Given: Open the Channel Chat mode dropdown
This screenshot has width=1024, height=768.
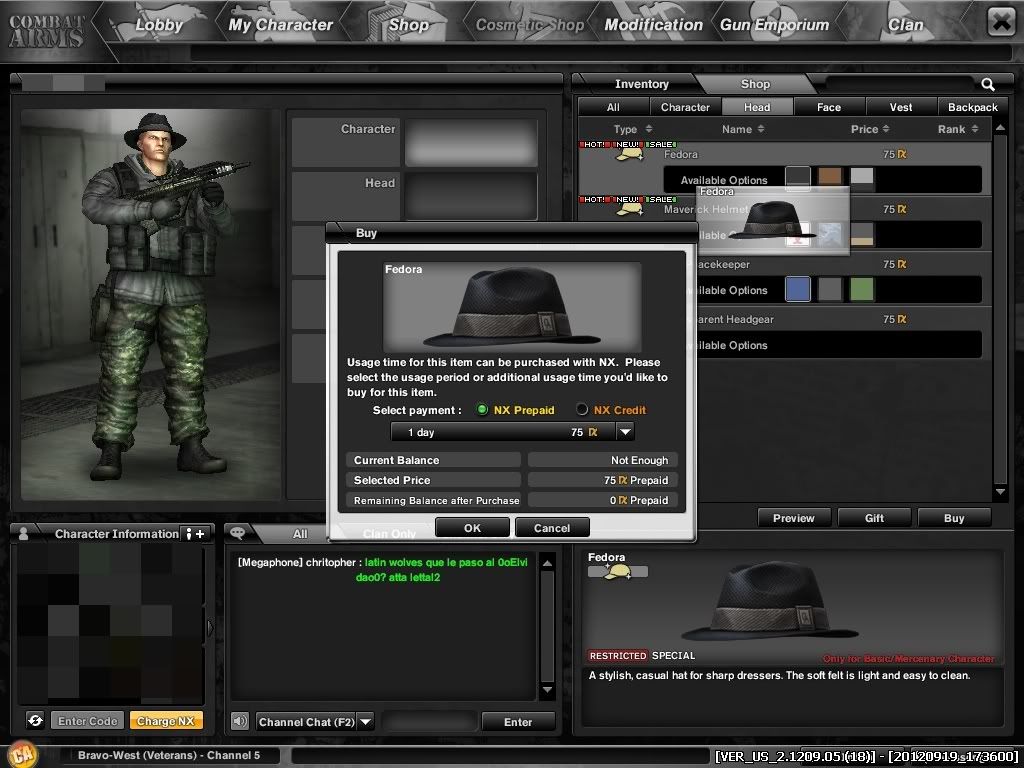Looking at the screenshot, I should click(365, 721).
